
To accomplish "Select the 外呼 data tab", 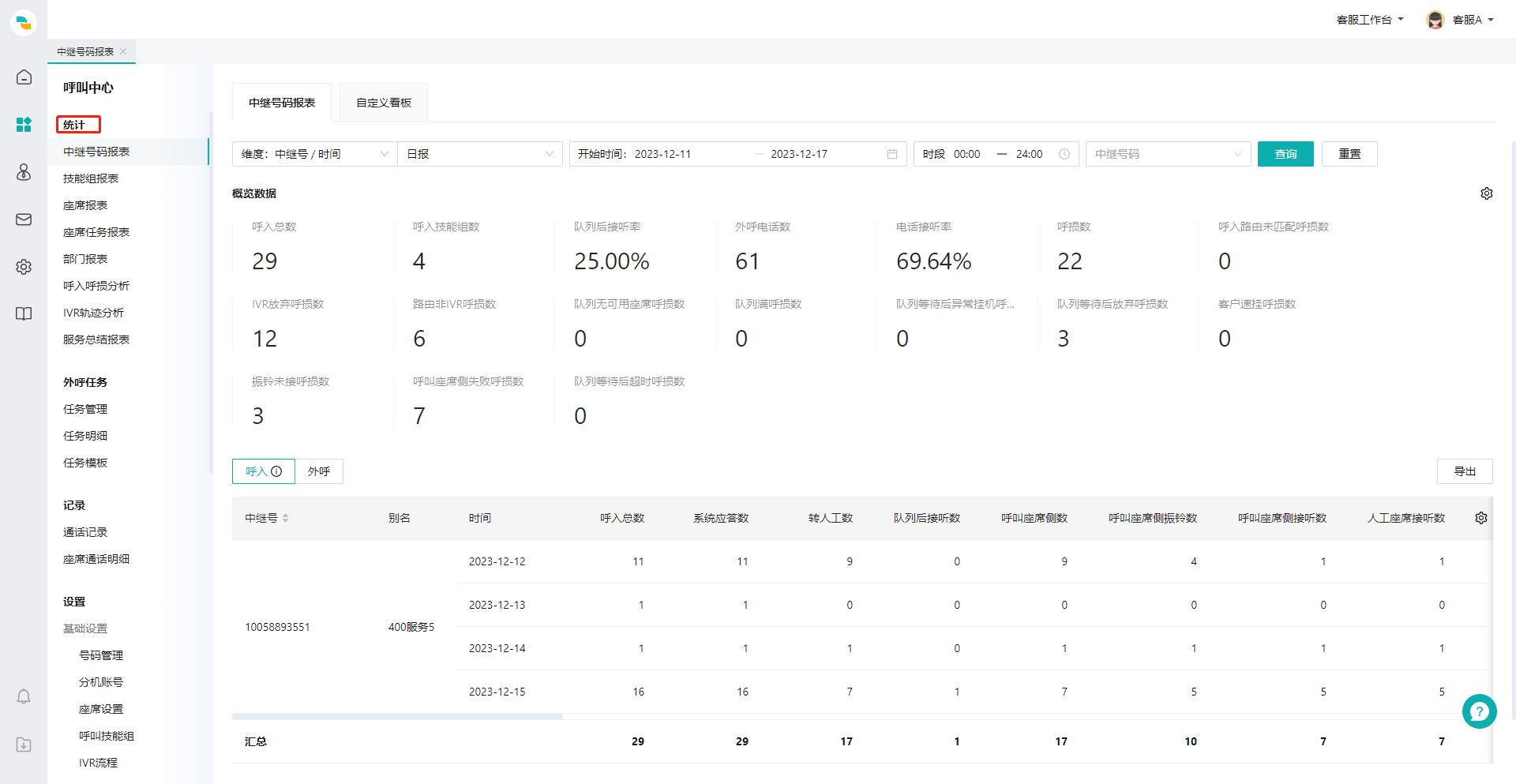I will tap(319, 471).
